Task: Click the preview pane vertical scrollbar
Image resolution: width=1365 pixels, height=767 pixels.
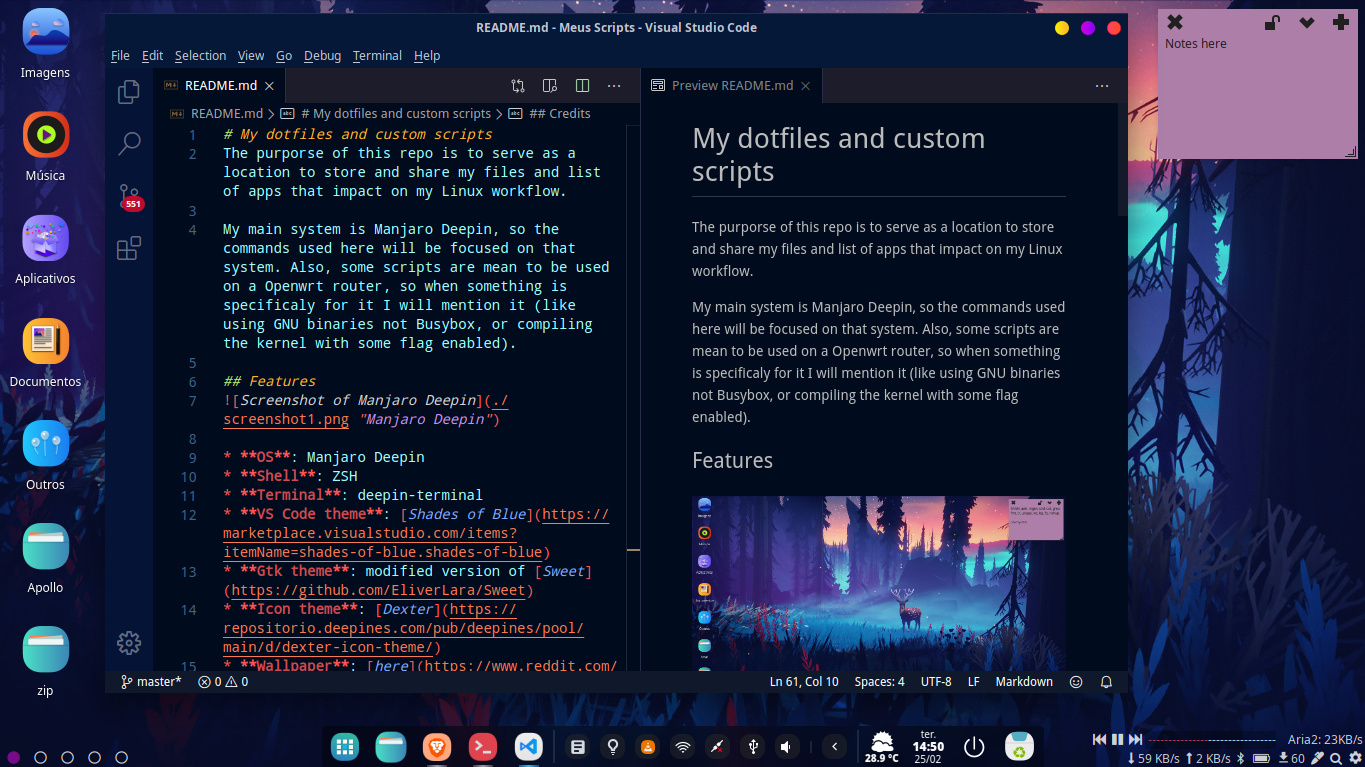Action: click(1122, 160)
